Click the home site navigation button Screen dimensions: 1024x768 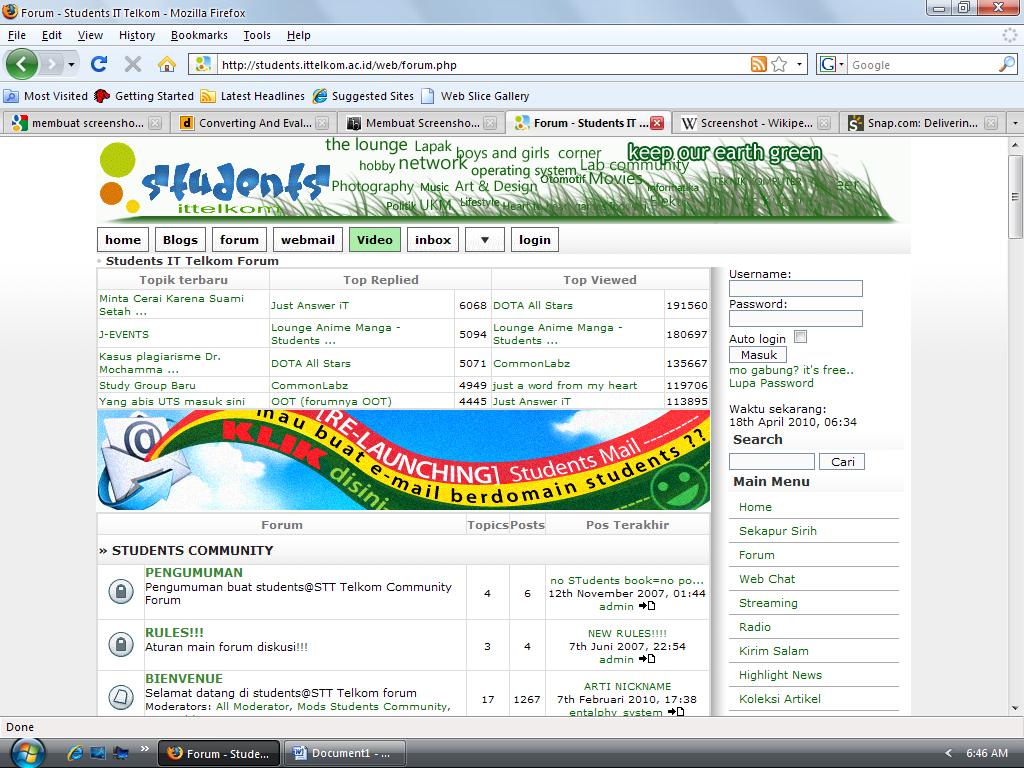[123, 240]
